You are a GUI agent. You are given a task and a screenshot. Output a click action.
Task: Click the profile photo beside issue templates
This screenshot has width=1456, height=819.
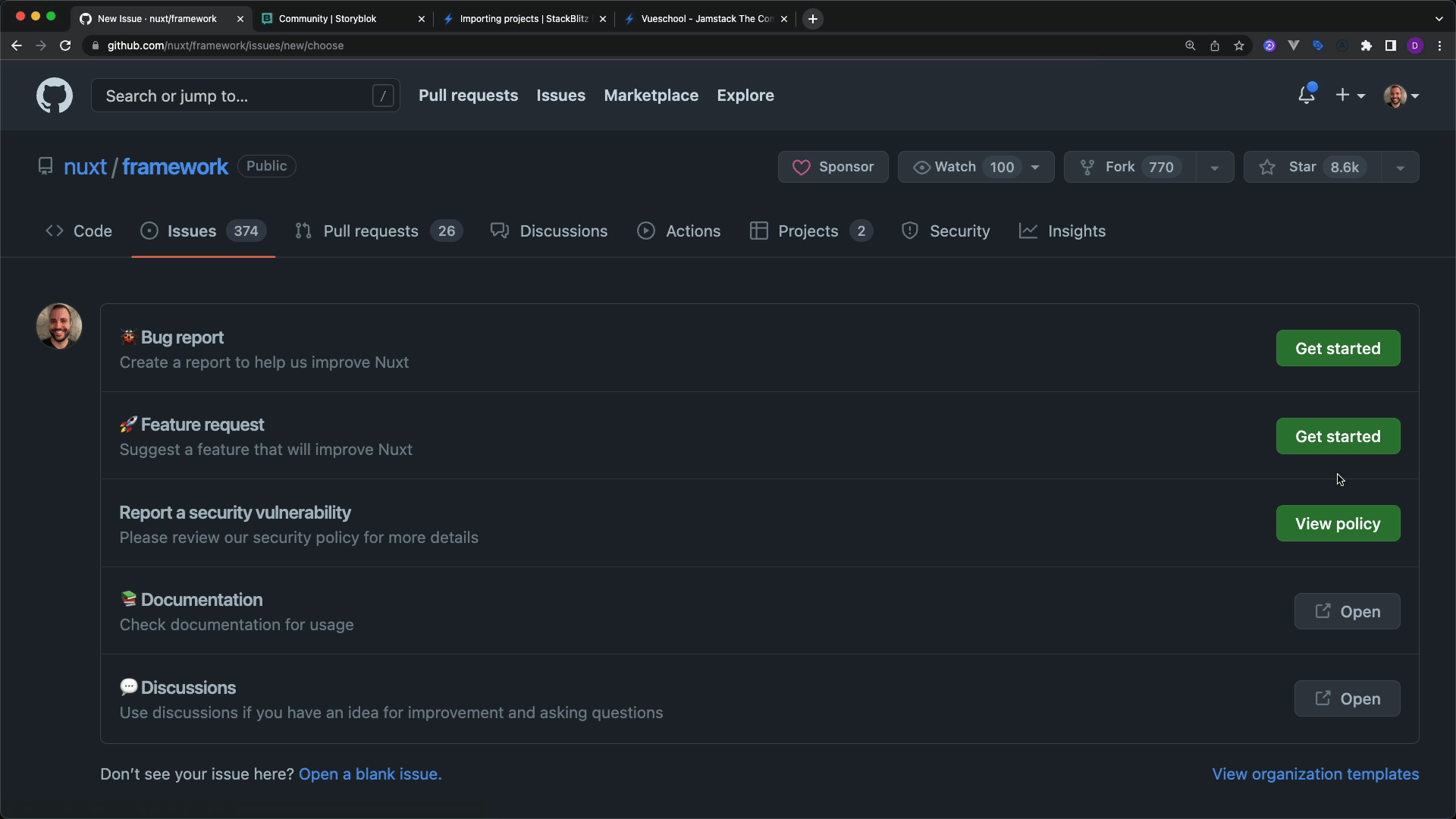pos(59,326)
